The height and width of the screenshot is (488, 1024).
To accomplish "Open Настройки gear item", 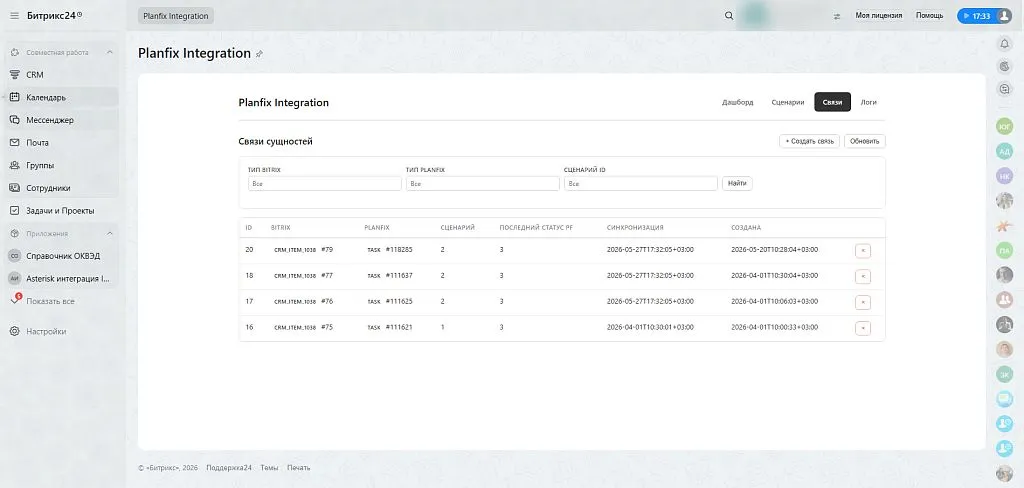I will (x=46, y=331).
